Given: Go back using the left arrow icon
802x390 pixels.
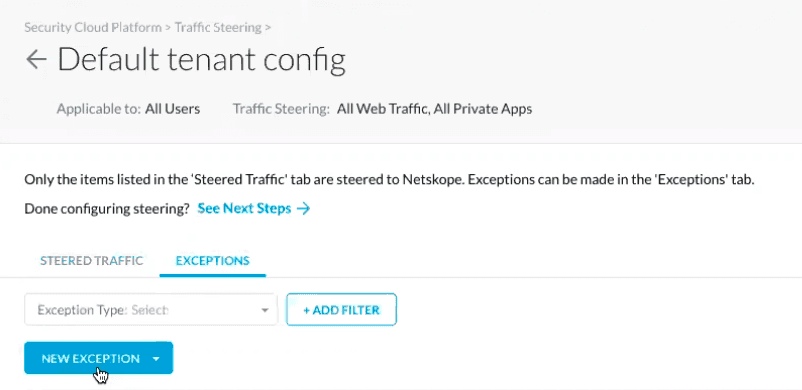Looking at the screenshot, I should click(x=36, y=60).
